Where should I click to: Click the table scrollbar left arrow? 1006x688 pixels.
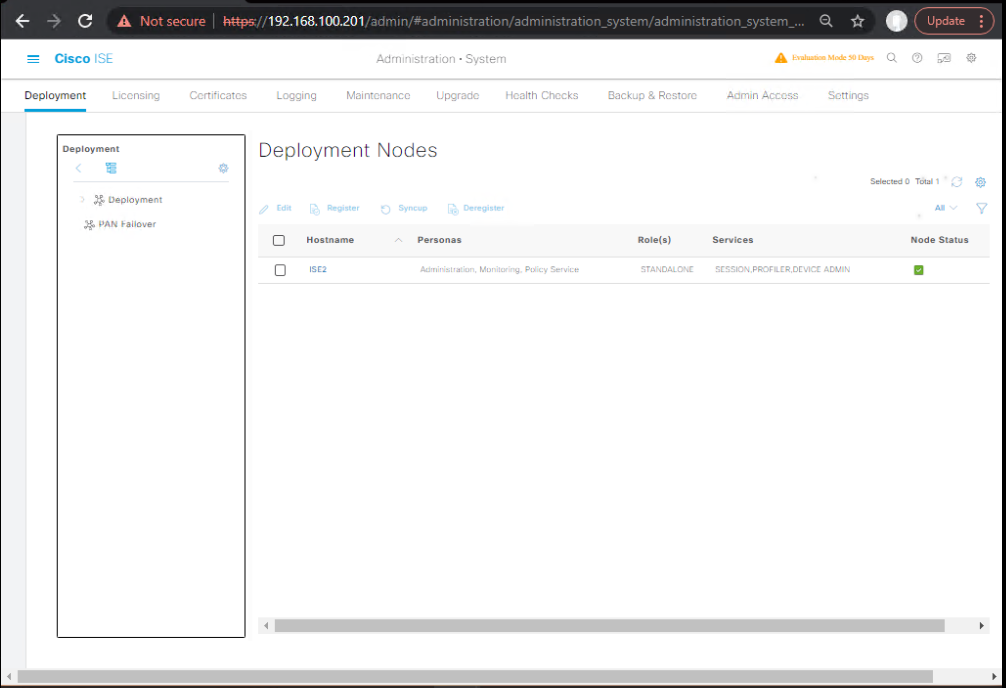point(266,626)
